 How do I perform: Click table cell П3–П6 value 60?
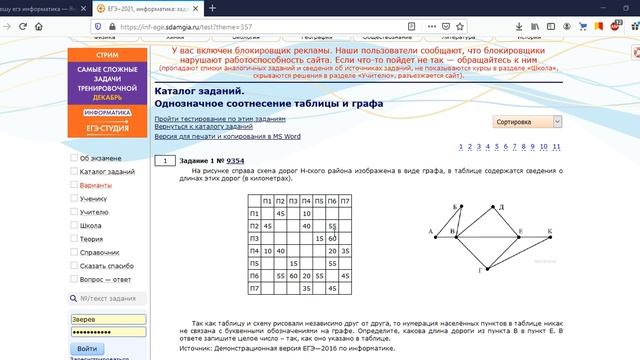[x=332, y=238]
